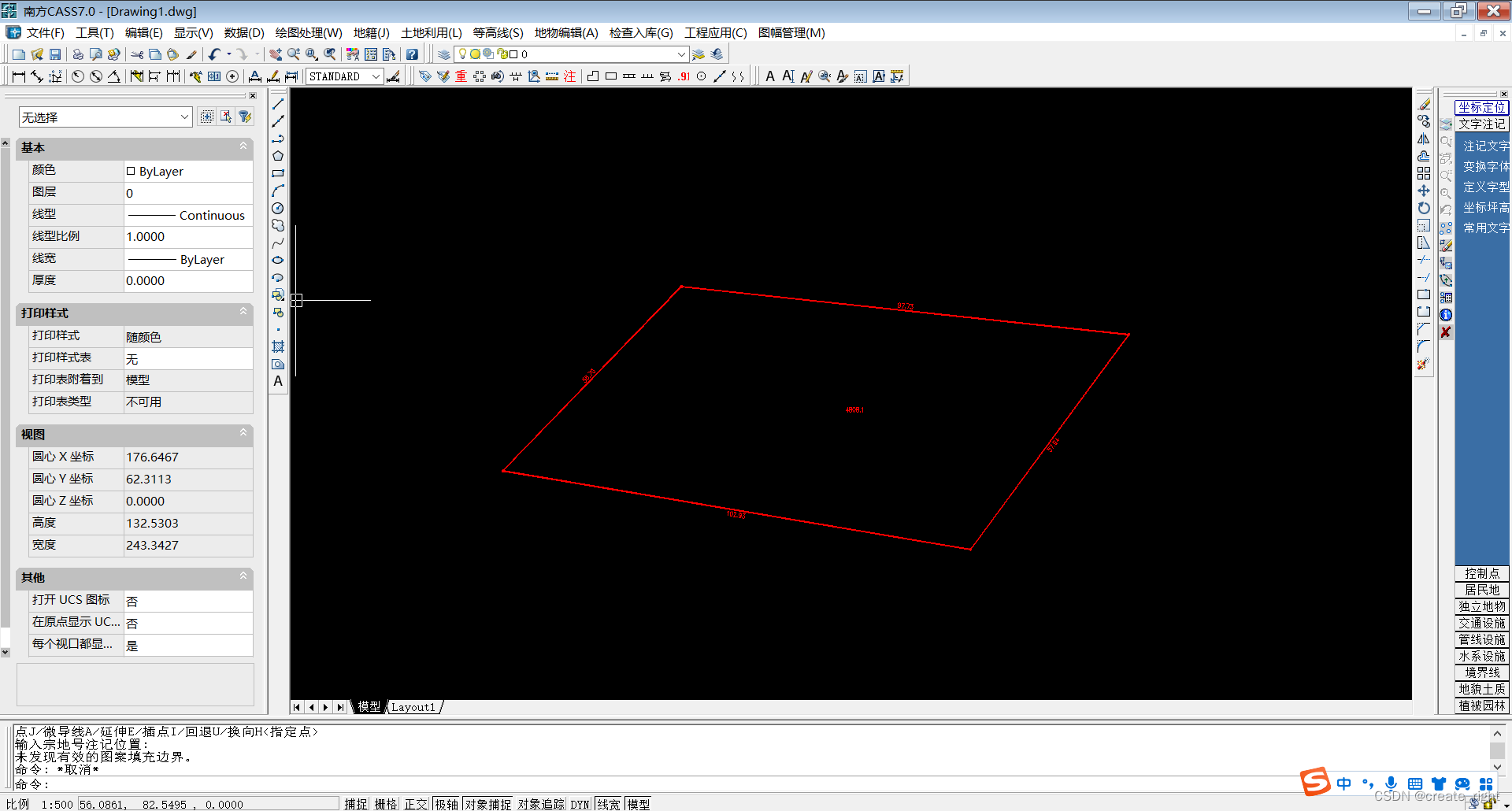The image size is (1512, 811).
Task: Click the Offset tool icon
Action: coord(1424,156)
